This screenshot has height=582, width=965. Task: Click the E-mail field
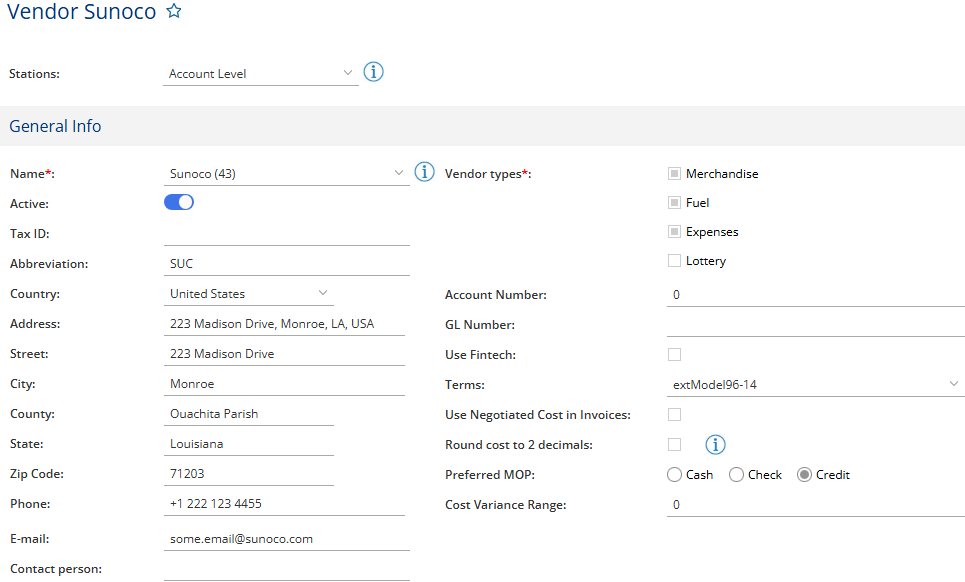click(286, 539)
